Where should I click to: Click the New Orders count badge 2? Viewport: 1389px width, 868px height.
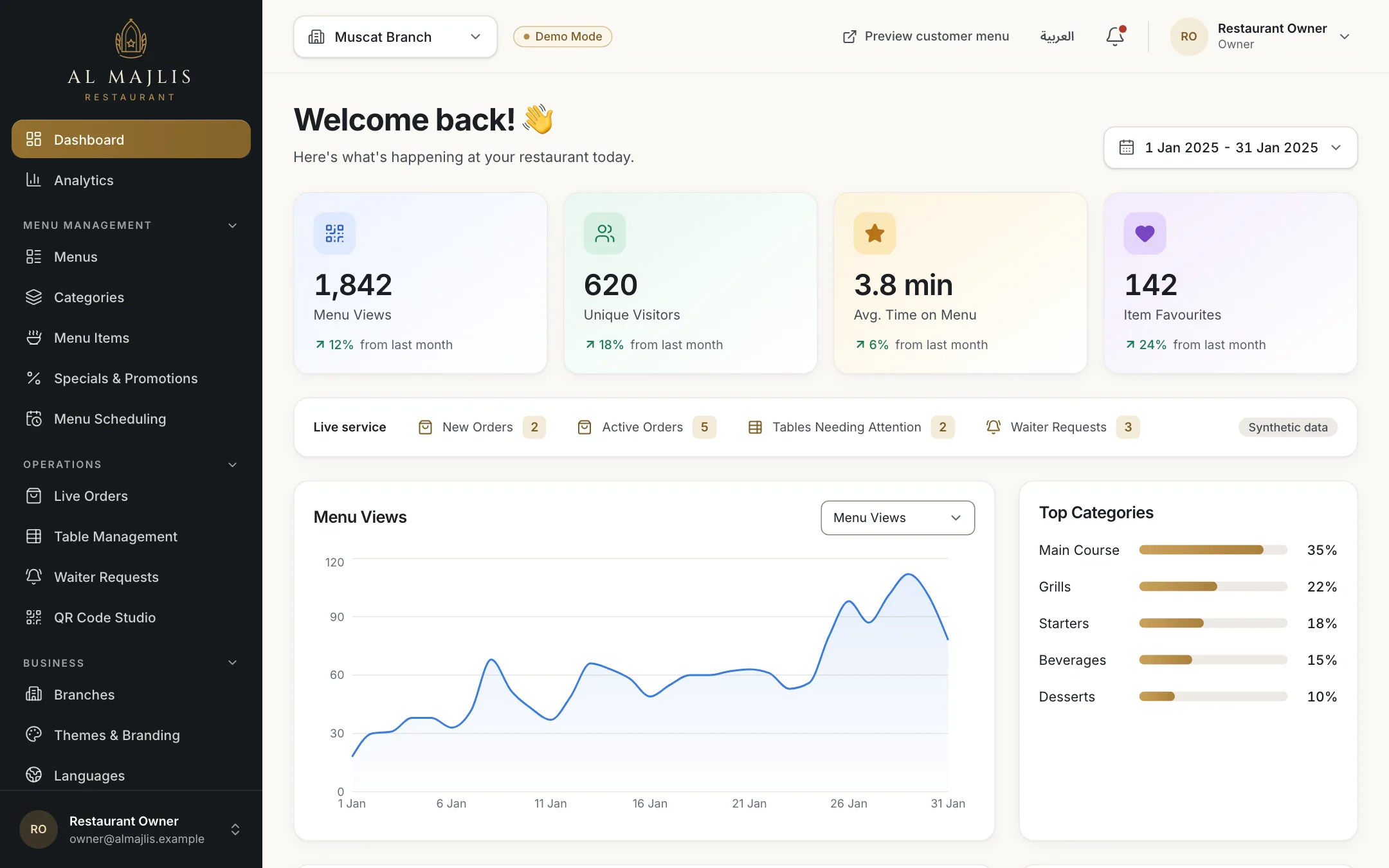coord(534,427)
